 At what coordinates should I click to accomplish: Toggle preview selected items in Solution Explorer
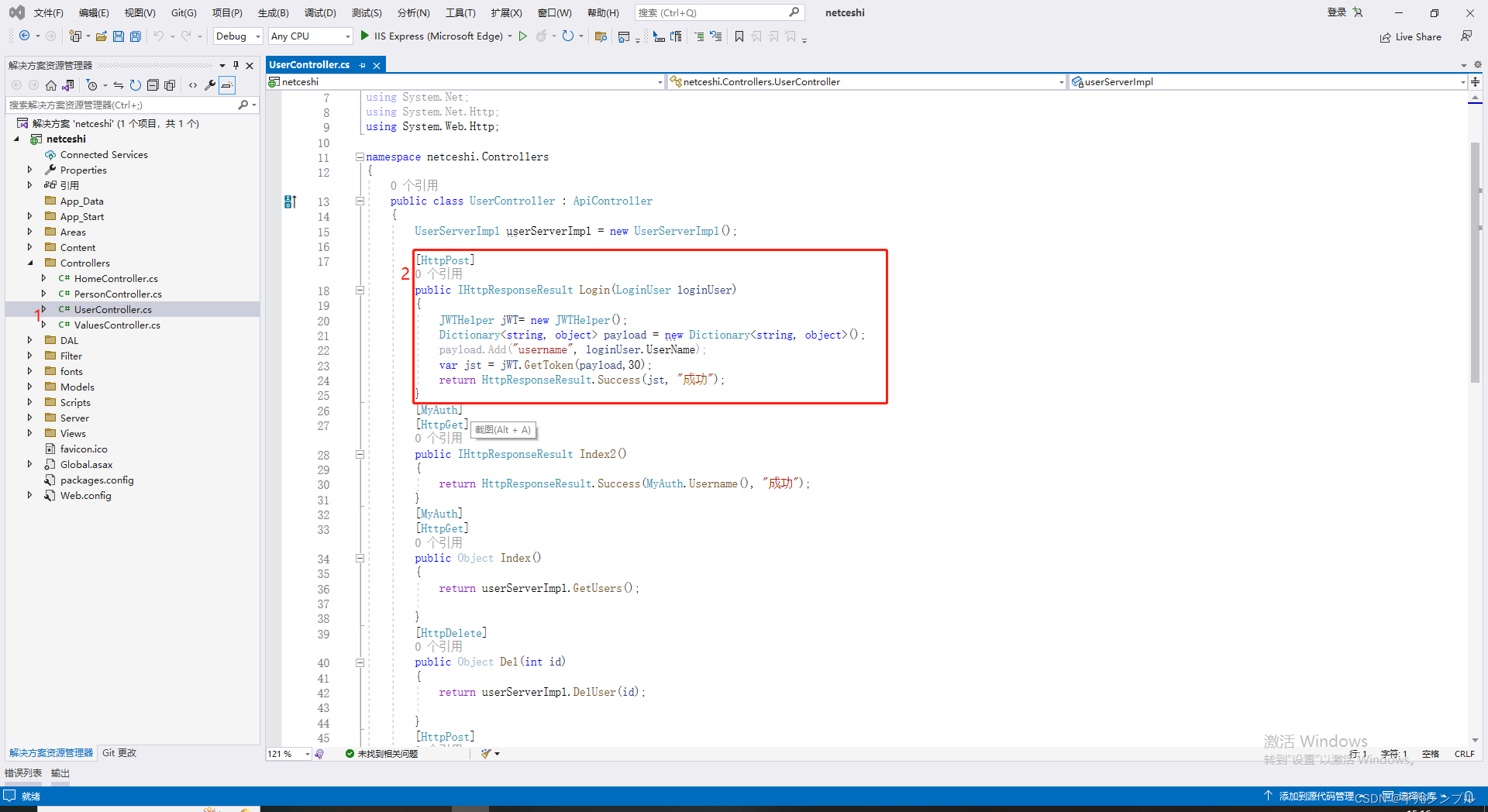coord(227,85)
